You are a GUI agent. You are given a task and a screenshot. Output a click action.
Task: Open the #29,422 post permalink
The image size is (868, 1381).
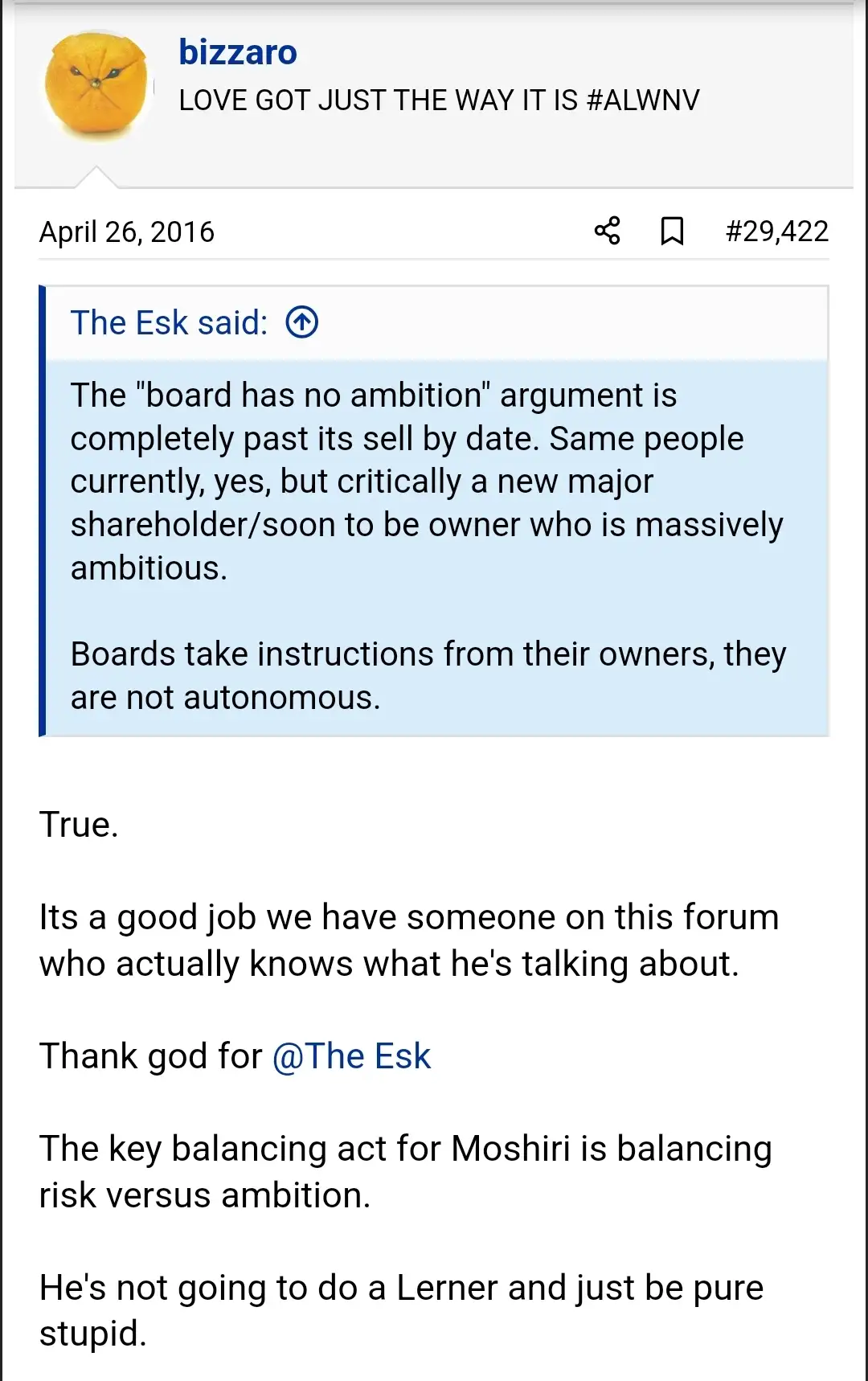776,232
